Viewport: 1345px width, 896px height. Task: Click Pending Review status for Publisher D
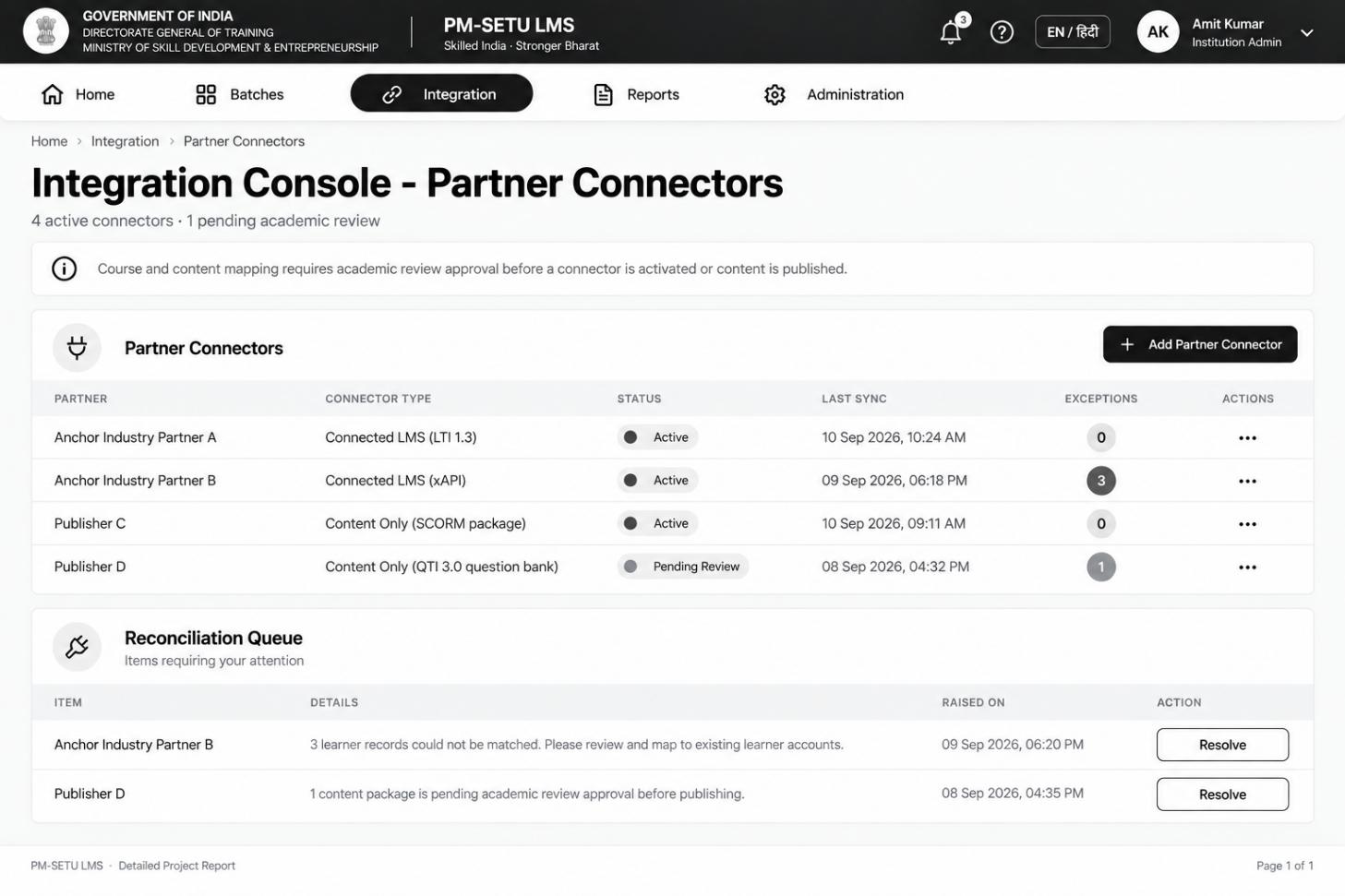[682, 567]
